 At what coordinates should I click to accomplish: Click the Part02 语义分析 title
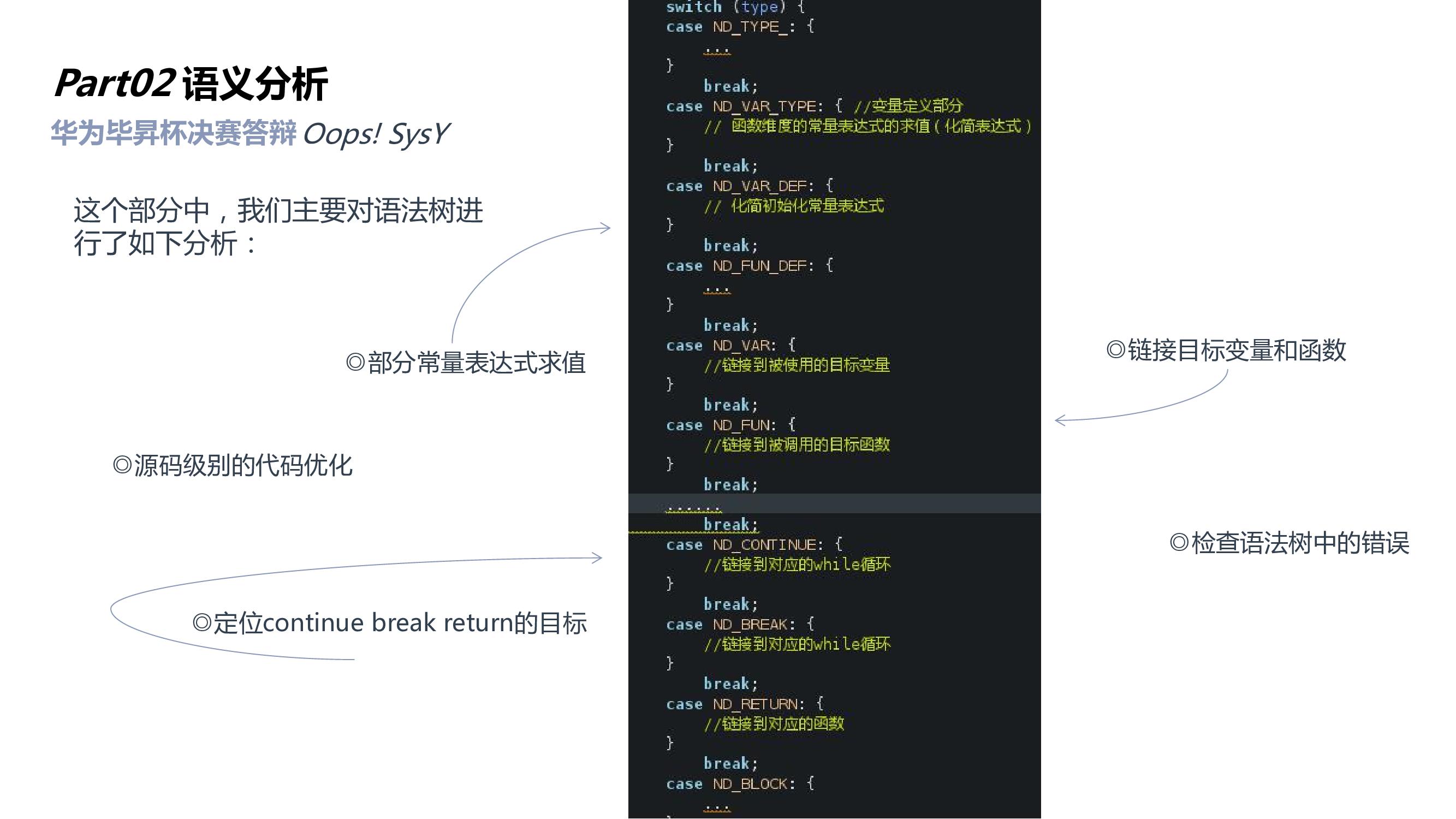pyautogui.click(x=191, y=84)
